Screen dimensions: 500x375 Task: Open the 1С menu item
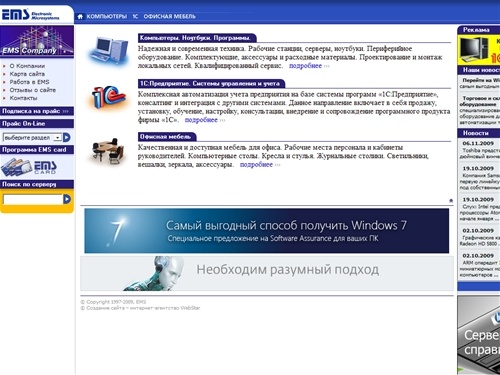[135, 16]
